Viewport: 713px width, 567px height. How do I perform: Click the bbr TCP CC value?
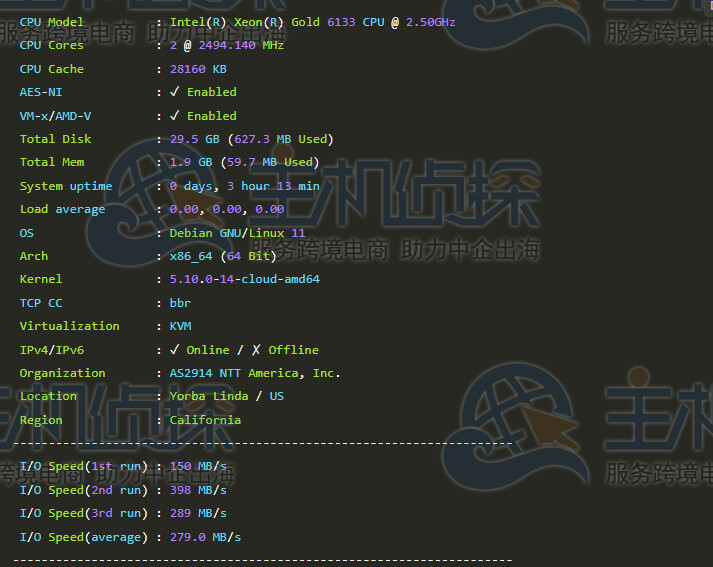180,303
